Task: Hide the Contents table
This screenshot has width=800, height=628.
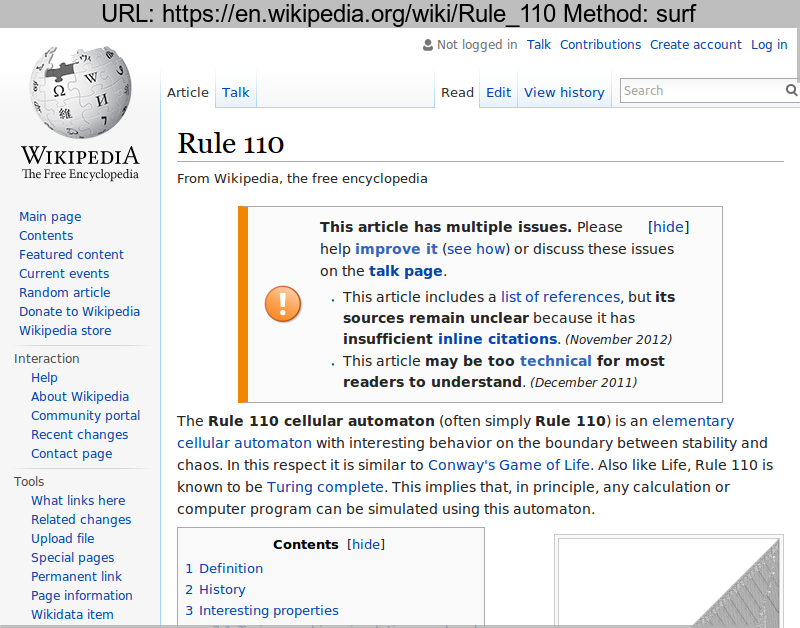Action: [x=366, y=544]
